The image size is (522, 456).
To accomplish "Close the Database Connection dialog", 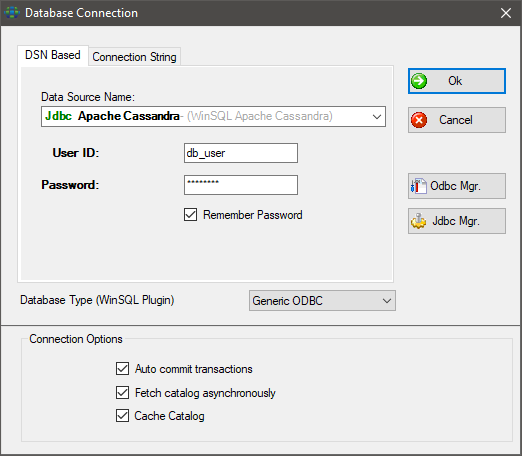I will [x=506, y=13].
